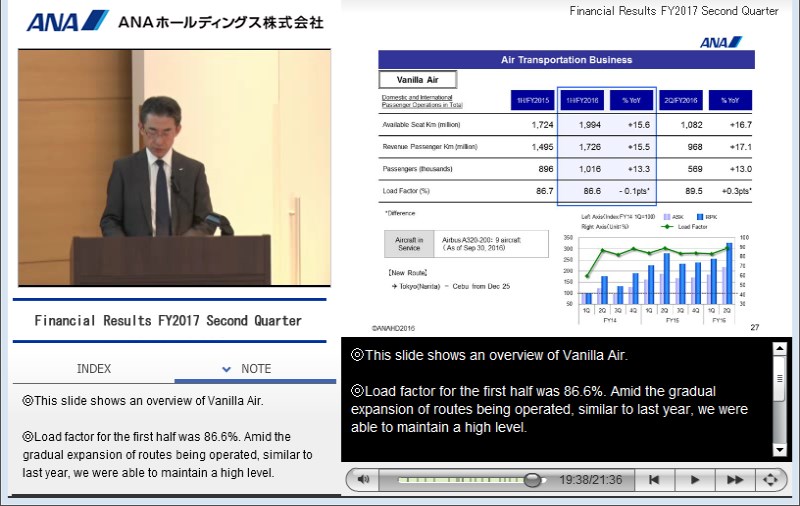Toggle fullscreen with the four-arrow icon
The width and height of the screenshot is (800, 506).
tap(770, 479)
